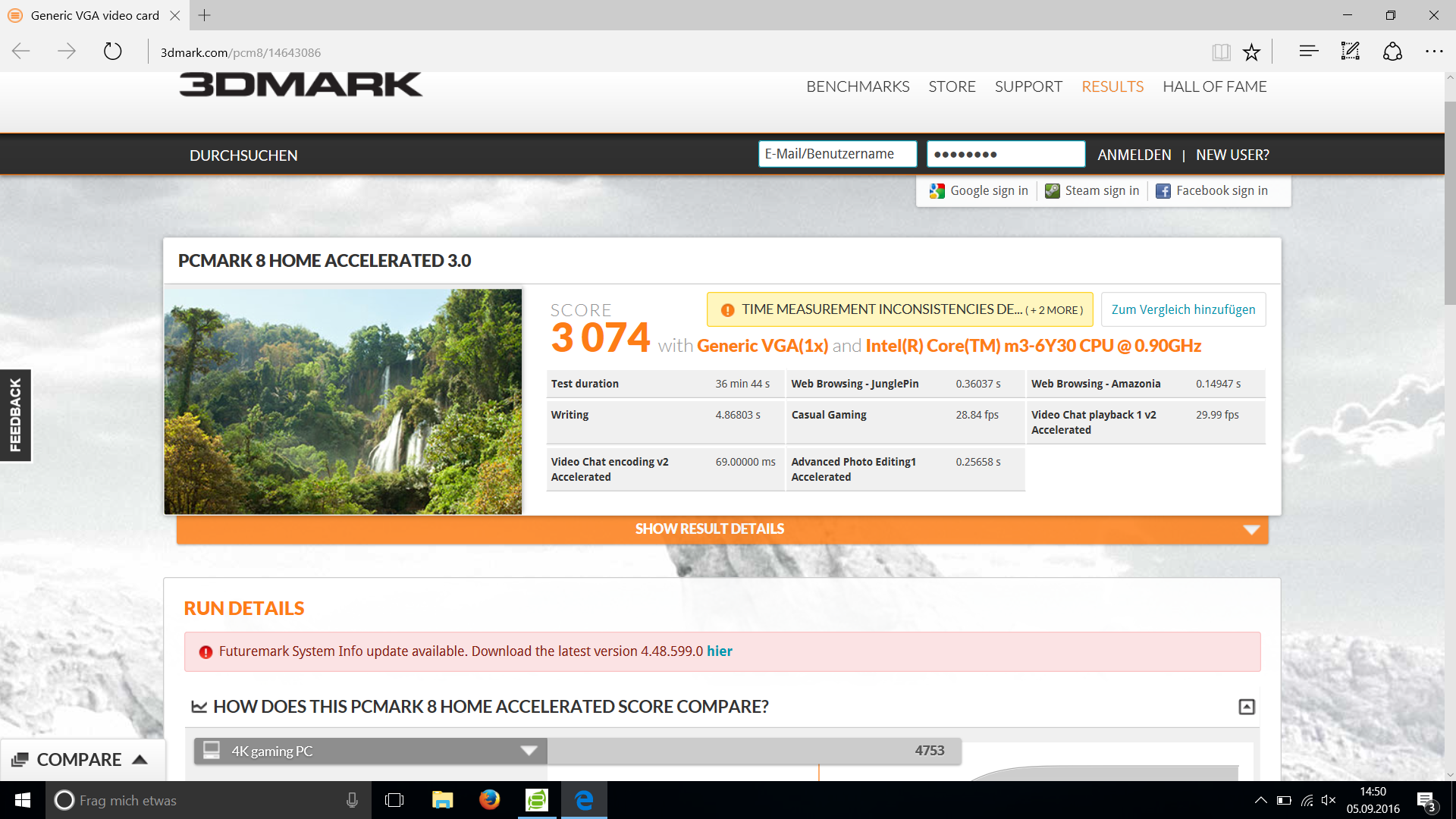Click the 'Web Browsing - Amazonia' label
1456x819 pixels.
pyautogui.click(x=1096, y=384)
